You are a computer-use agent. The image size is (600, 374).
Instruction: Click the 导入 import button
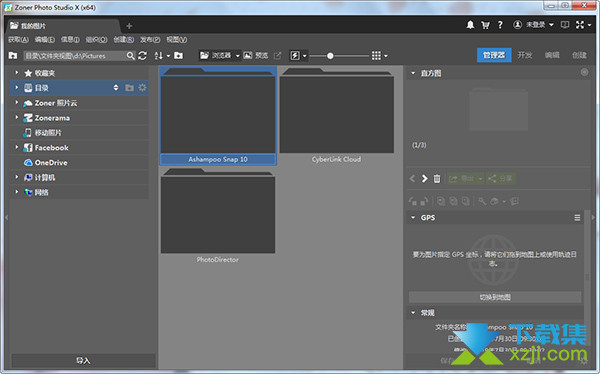click(83, 360)
